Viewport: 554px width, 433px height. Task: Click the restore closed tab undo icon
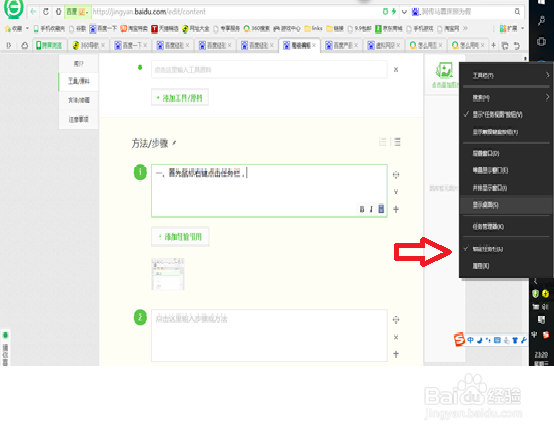point(517,45)
